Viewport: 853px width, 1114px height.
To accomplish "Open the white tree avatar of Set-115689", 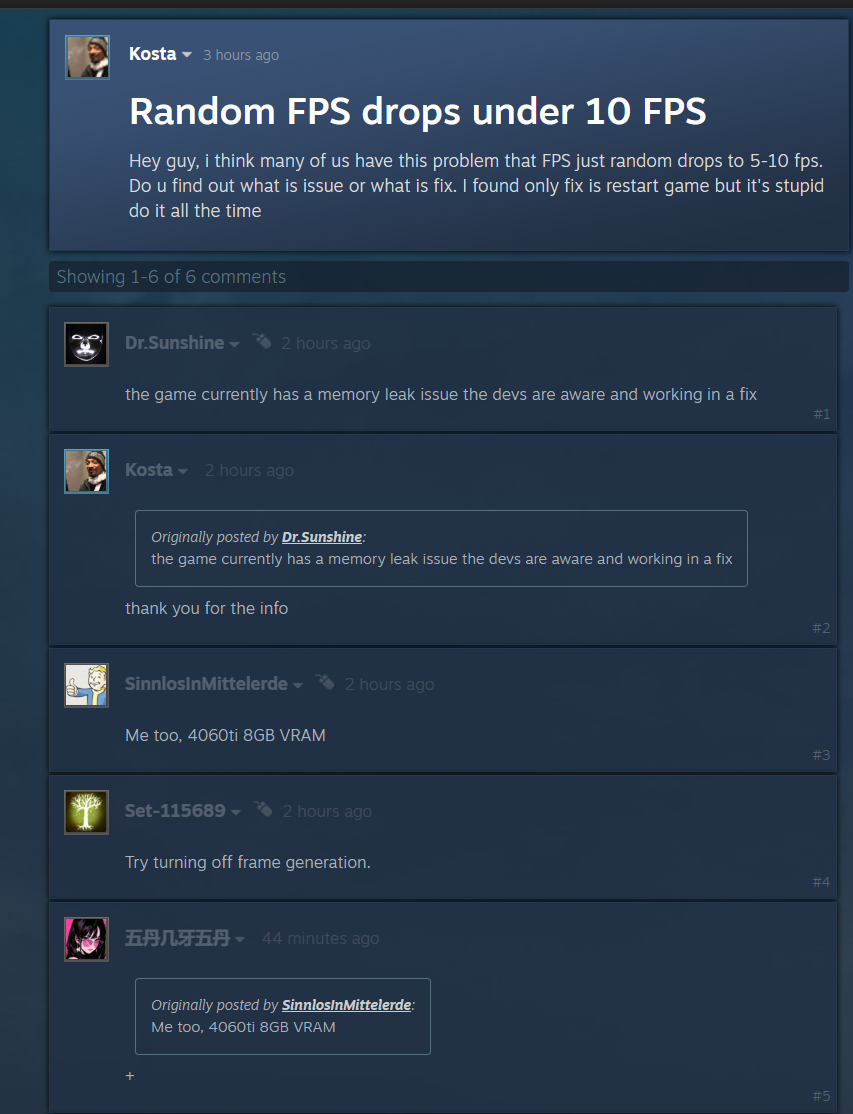I will tap(87, 812).
